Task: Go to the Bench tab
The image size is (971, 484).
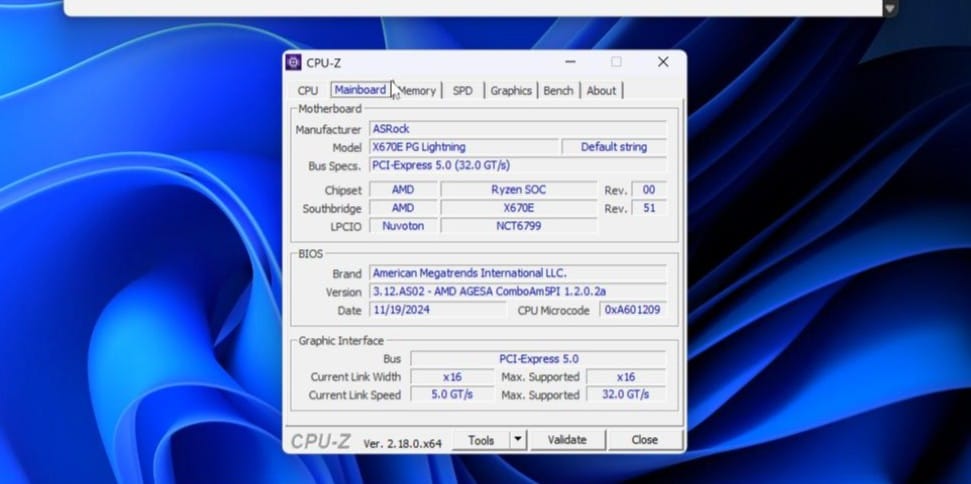Action: click(x=558, y=90)
